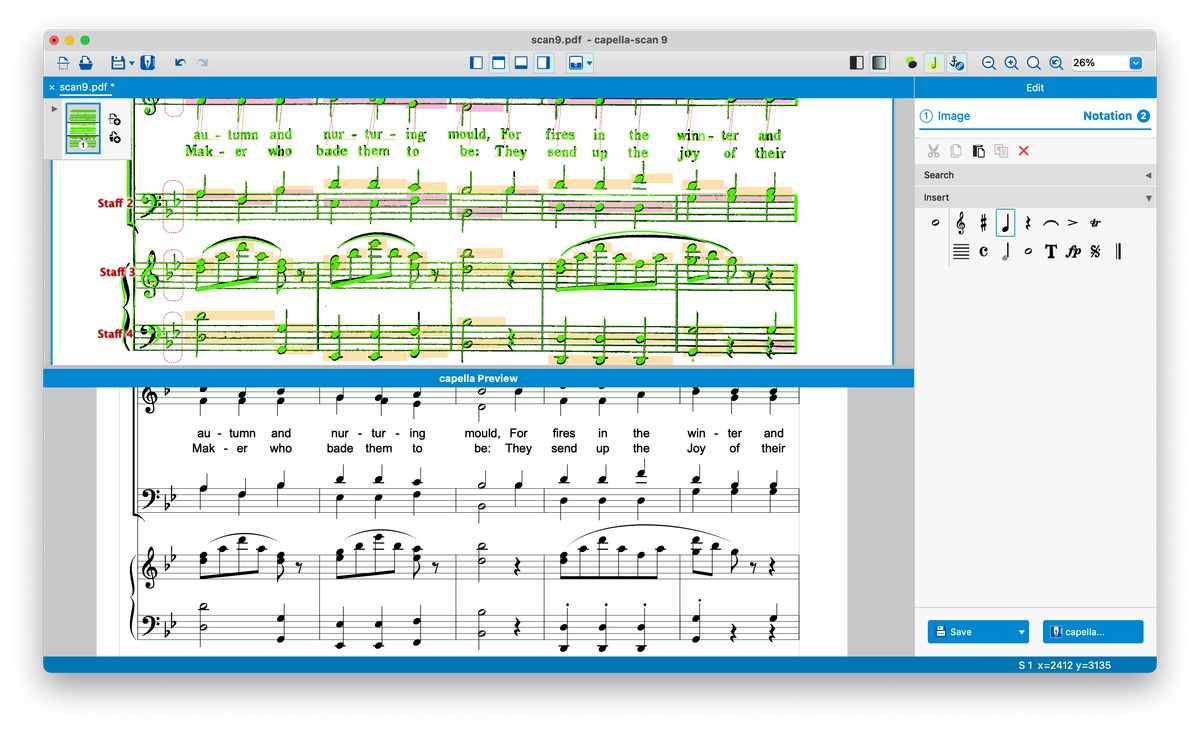The height and width of the screenshot is (730, 1200).
Task: Choose the sharp accidental insert tool
Action: [x=983, y=223]
